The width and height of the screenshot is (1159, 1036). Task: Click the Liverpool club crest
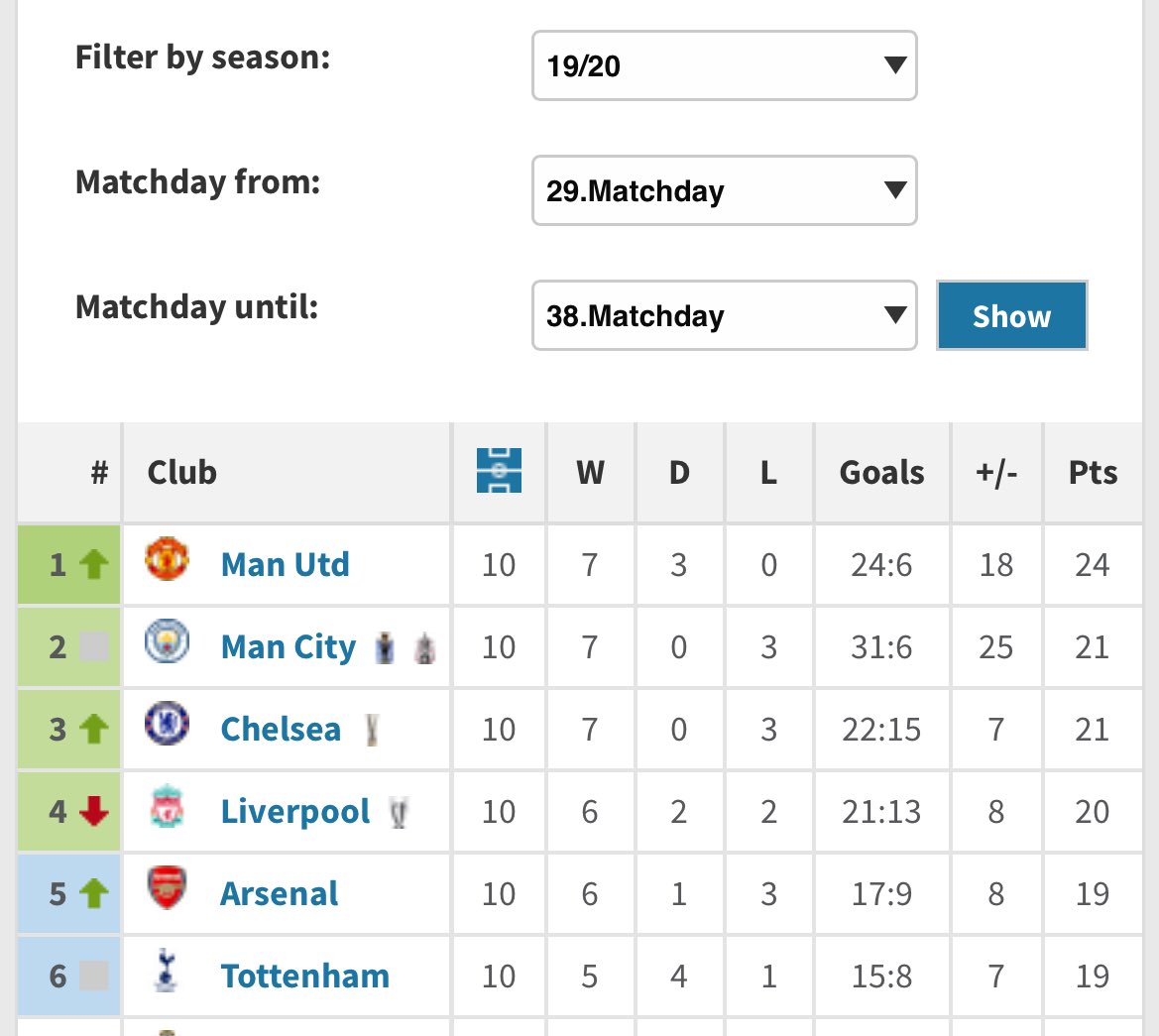[x=165, y=808]
